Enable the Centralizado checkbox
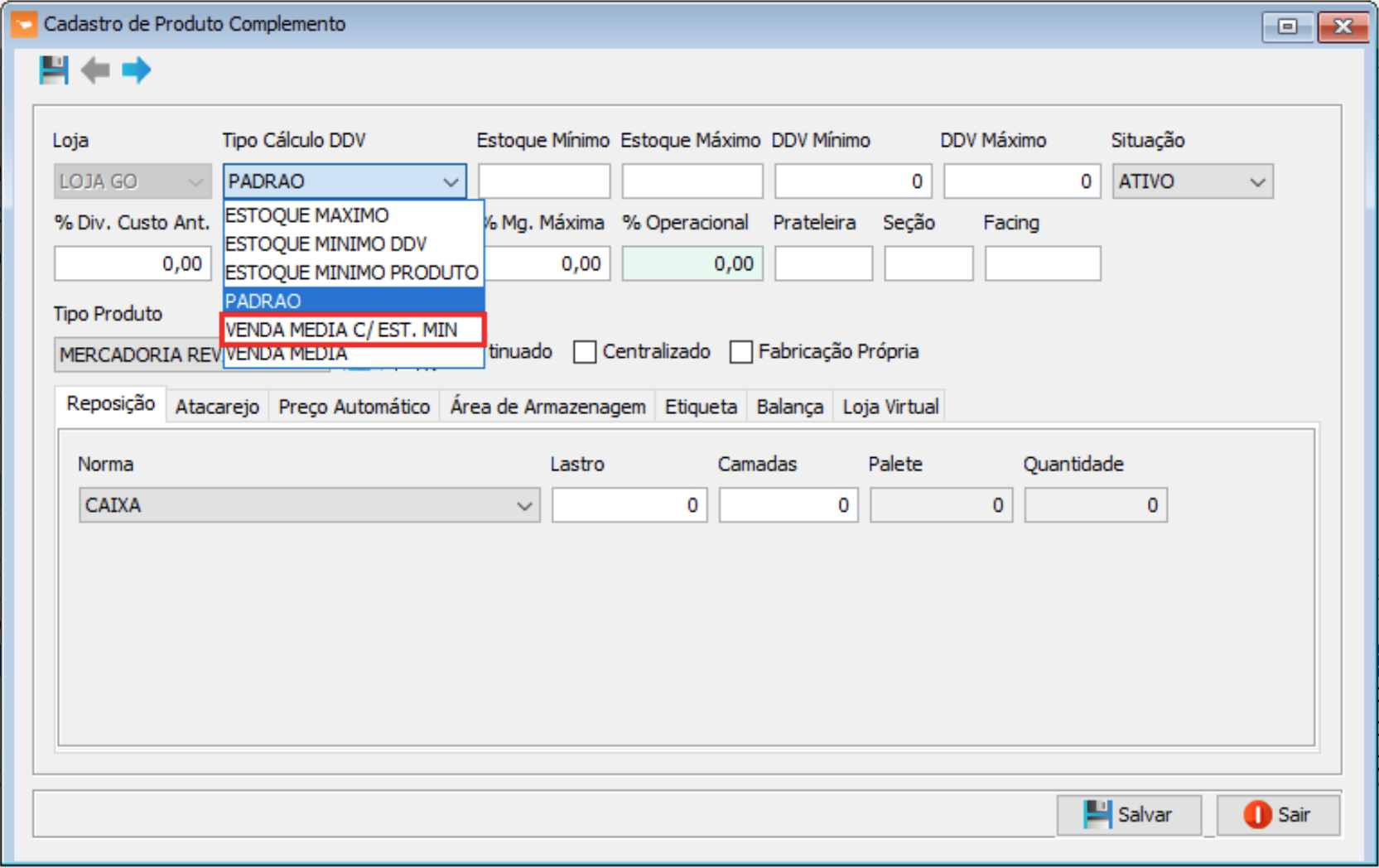The width and height of the screenshot is (1379, 868). 585,352
